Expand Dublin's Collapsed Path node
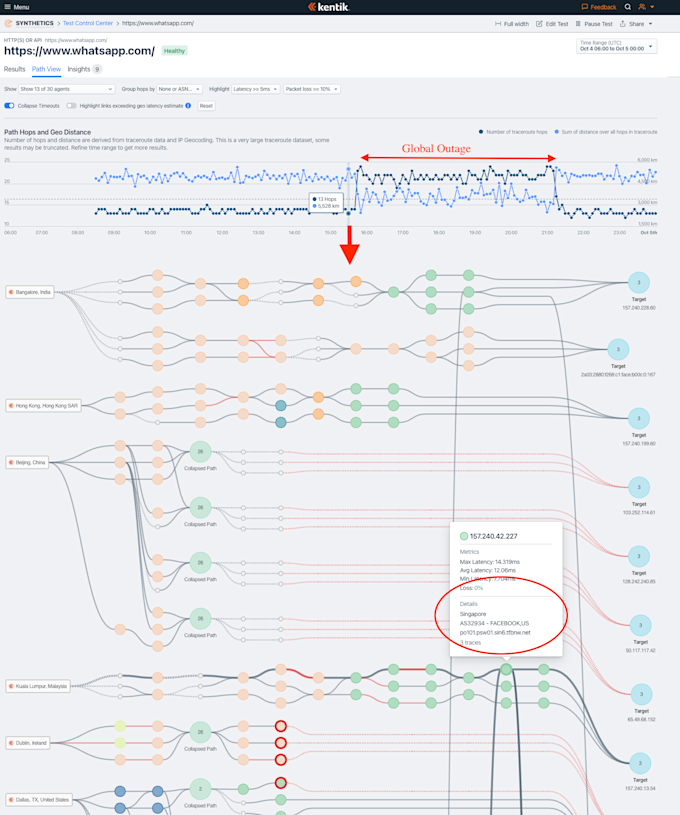This screenshot has width=680, height=815. tap(200, 732)
